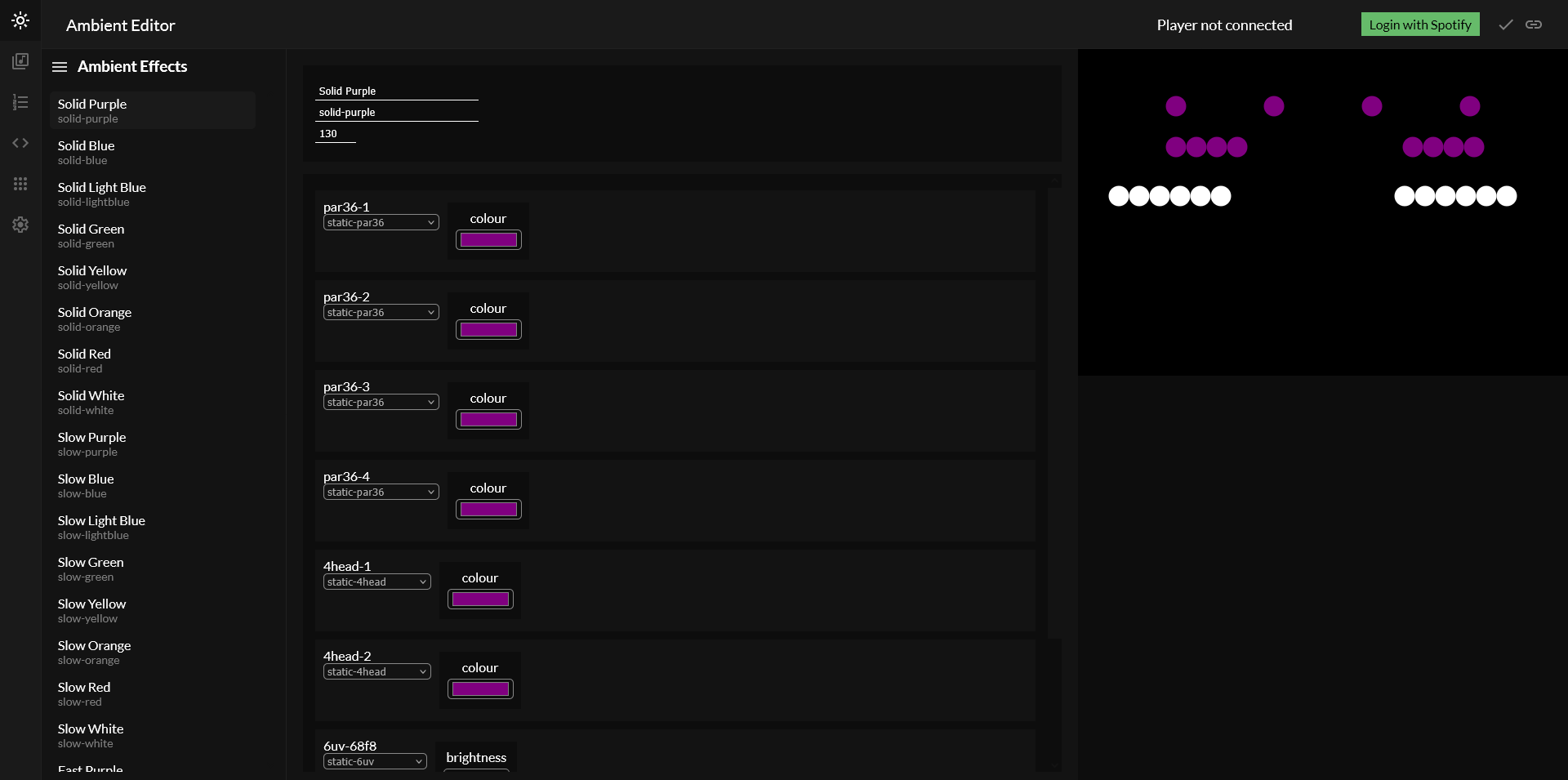Click the Solid Purple name field

click(396, 91)
